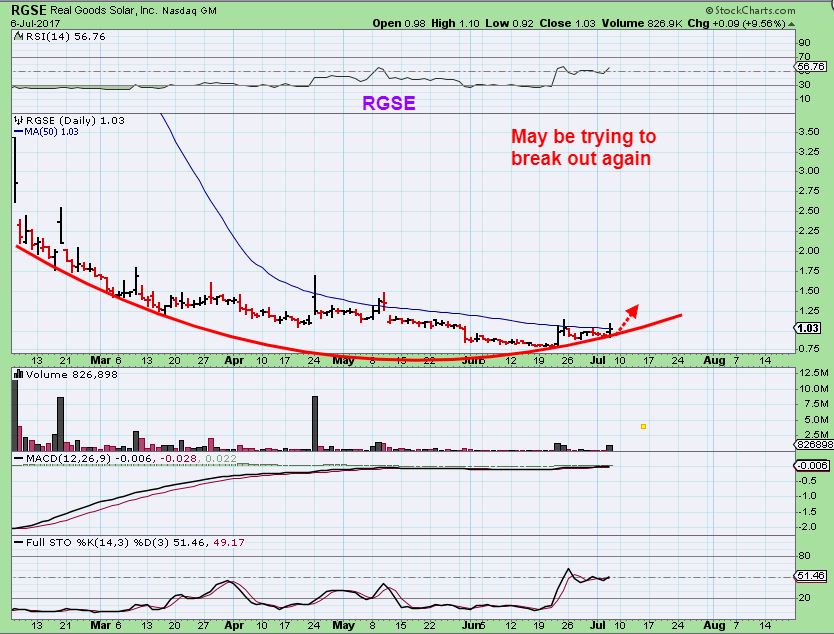Click the purple RGSE chart title
This screenshot has height=634, width=834.
tap(389, 103)
